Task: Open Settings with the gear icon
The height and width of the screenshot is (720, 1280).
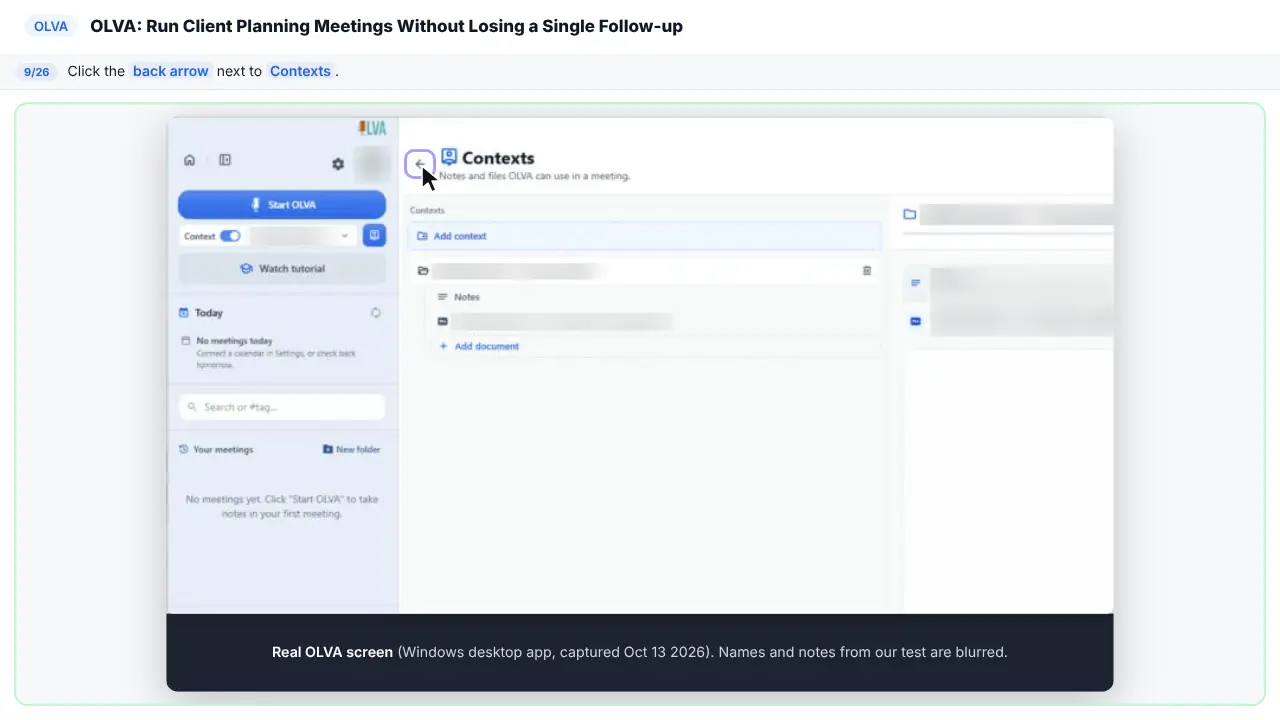Action: 338,164
